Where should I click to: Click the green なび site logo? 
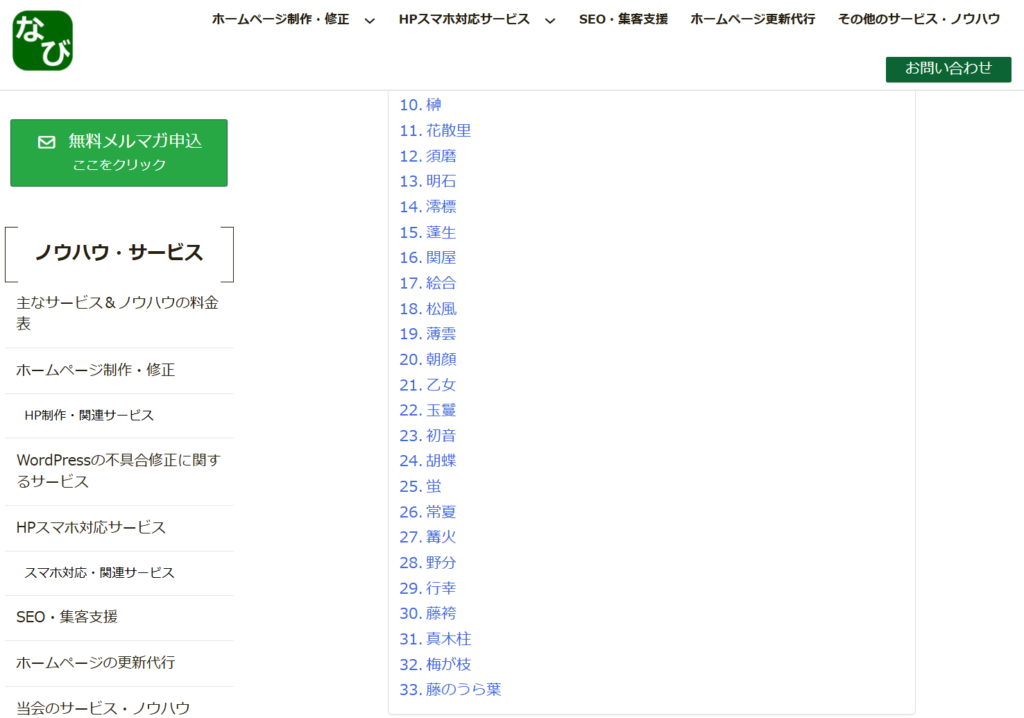coord(42,41)
